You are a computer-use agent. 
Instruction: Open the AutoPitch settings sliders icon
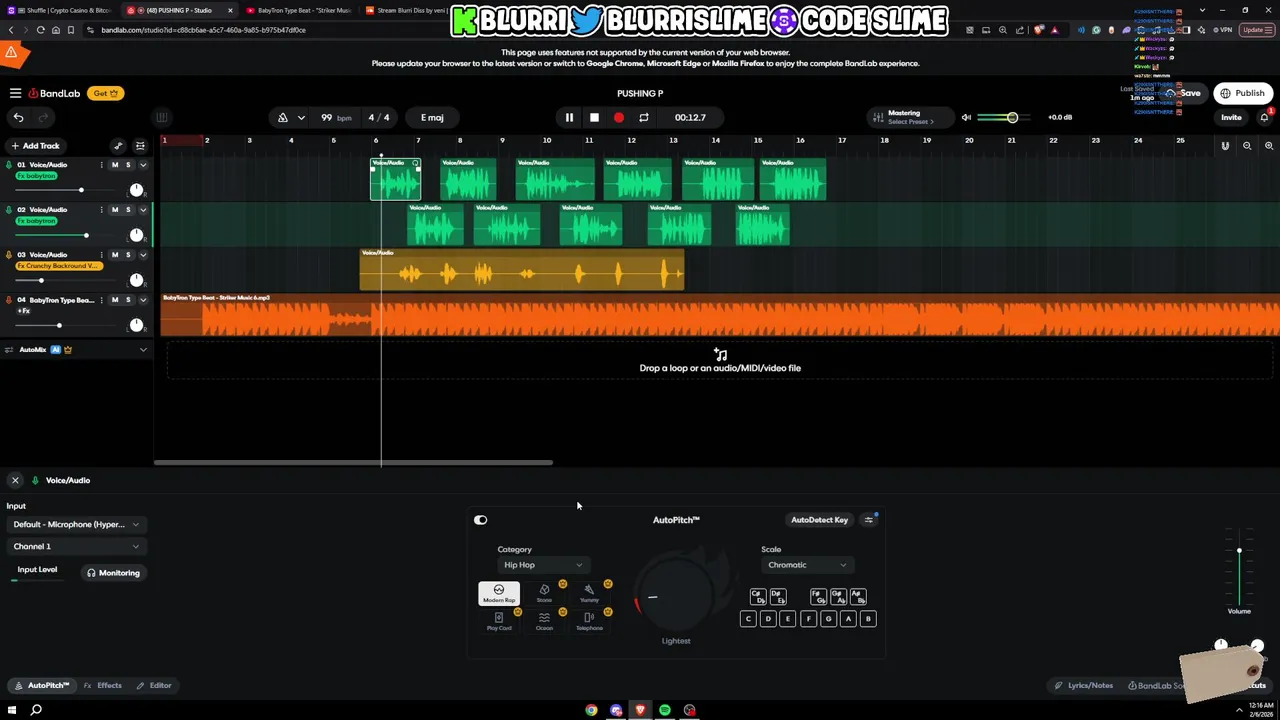pyautogui.click(x=868, y=520)
